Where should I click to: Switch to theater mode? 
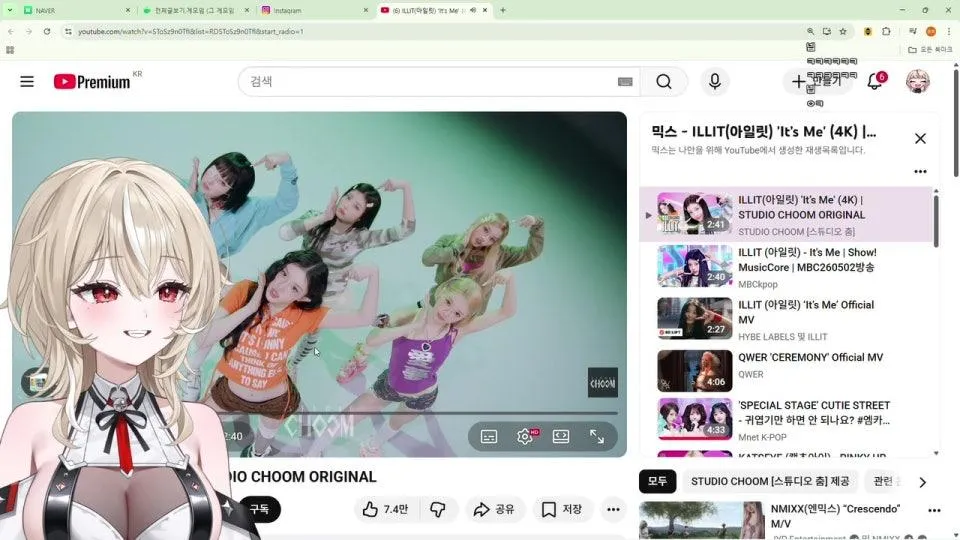pos(561,437)
